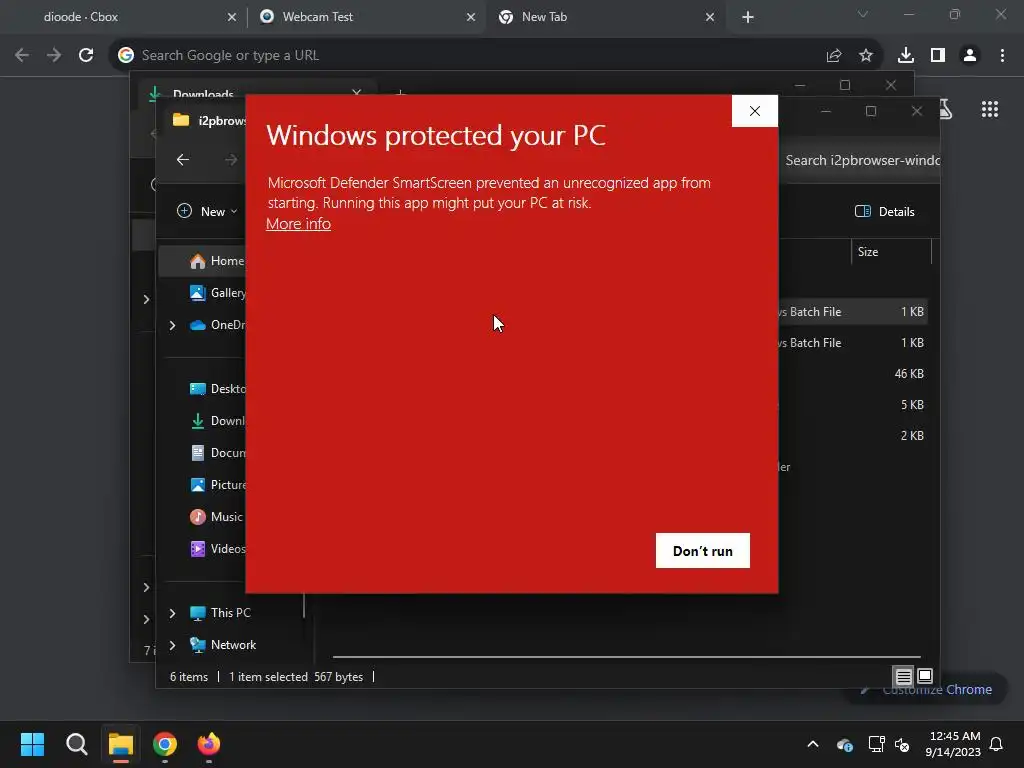Sort by the Size column header

pyautogui.click(x=891, y=251)
